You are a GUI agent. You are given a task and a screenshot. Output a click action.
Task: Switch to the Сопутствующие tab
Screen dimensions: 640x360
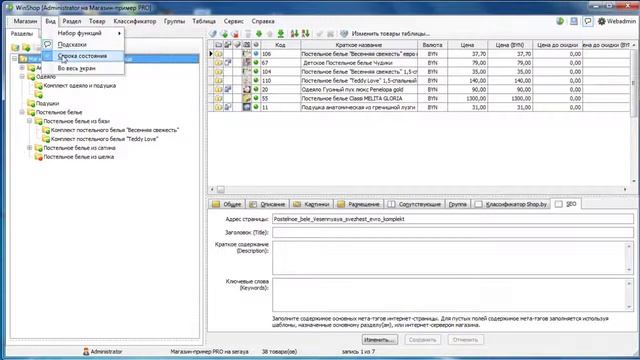pyautogui.click(x=415, y=204)
